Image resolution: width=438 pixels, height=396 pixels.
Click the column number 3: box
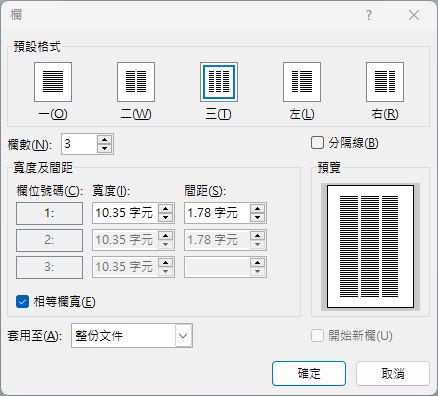49,267
